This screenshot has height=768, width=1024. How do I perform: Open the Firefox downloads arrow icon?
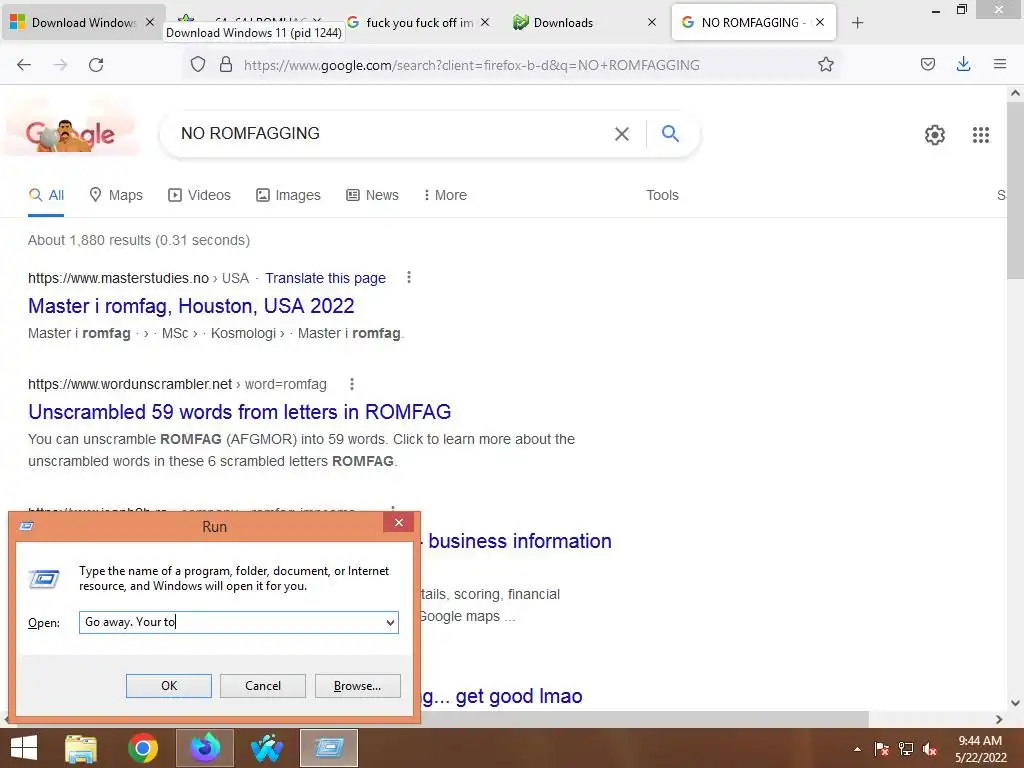pyautogui.click(x=963, y=64)
